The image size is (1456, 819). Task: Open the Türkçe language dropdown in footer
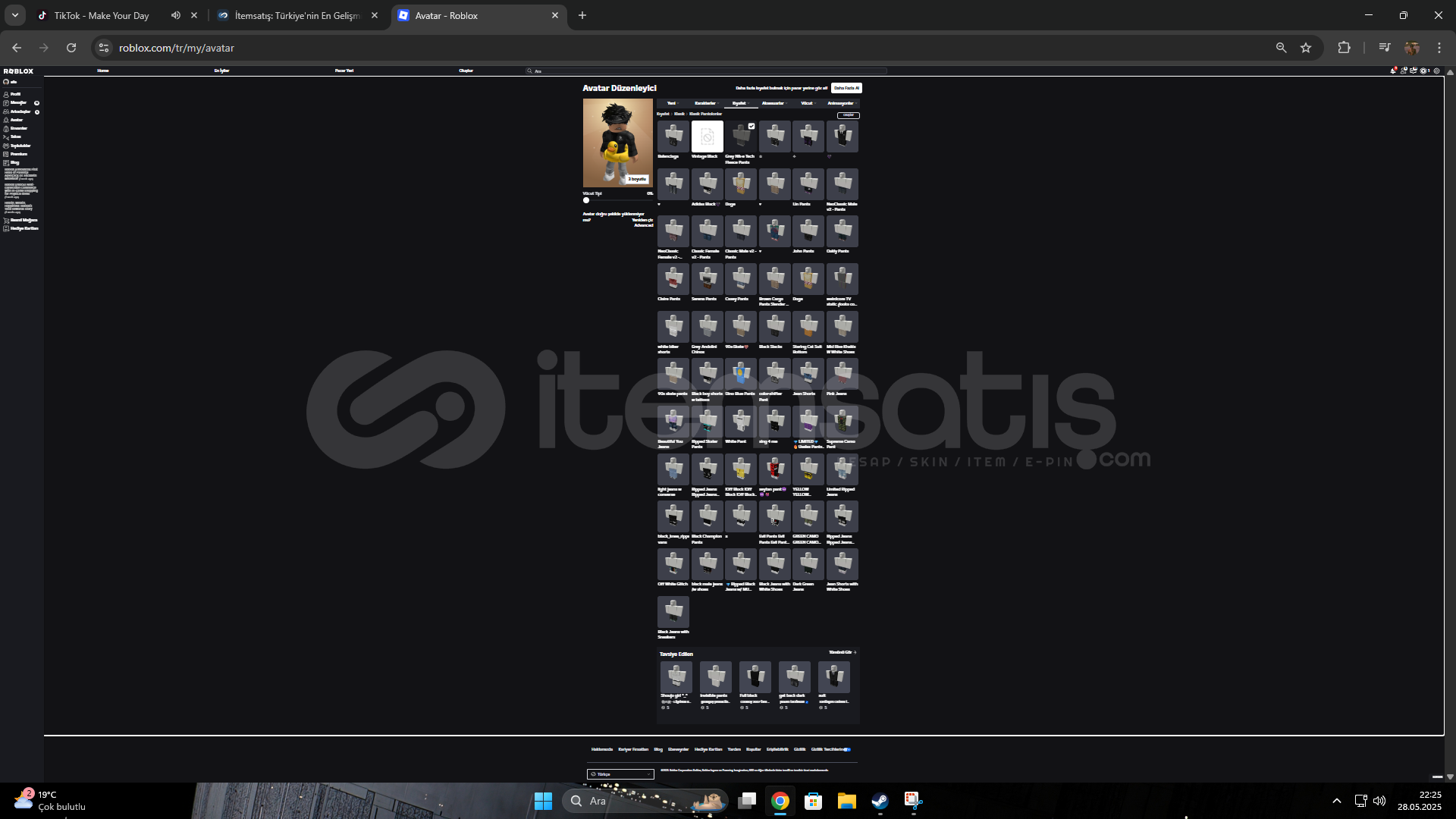click(x=620, y=774)
